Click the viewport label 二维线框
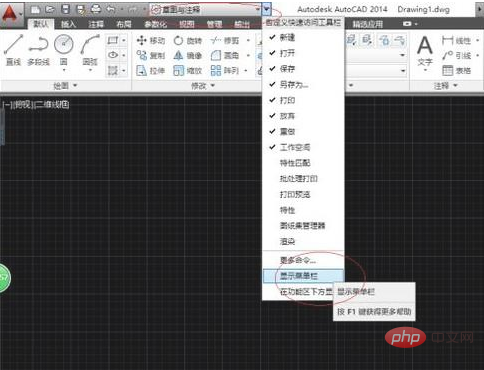 pos(52,105)
